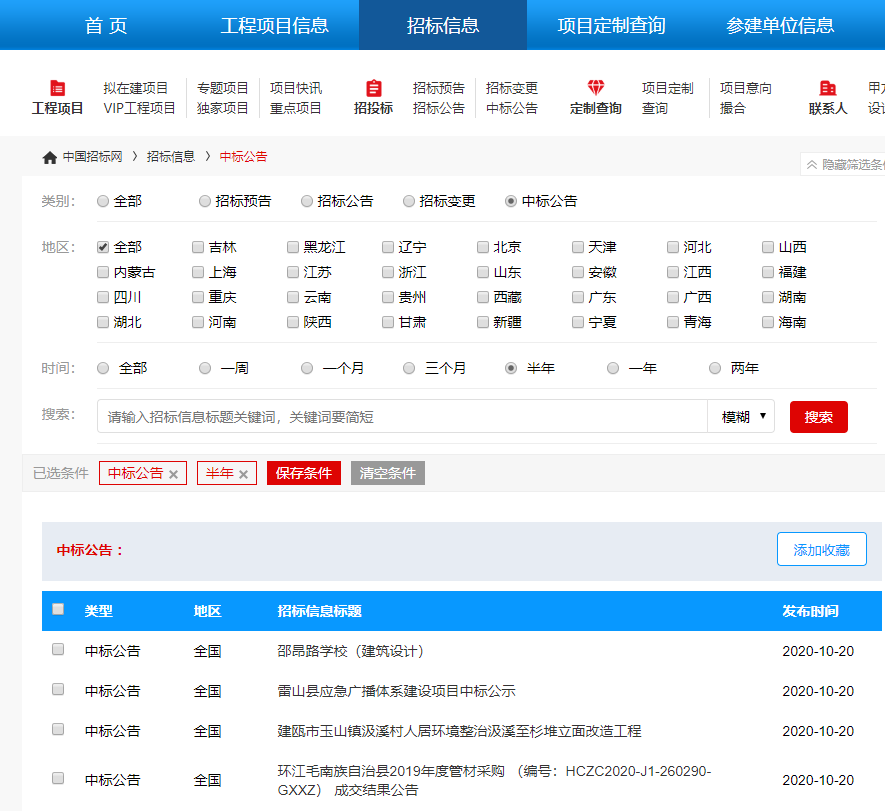885x811 pixels.
Task: Open the 首页 top navigation tab
Action: click(106, 25)
